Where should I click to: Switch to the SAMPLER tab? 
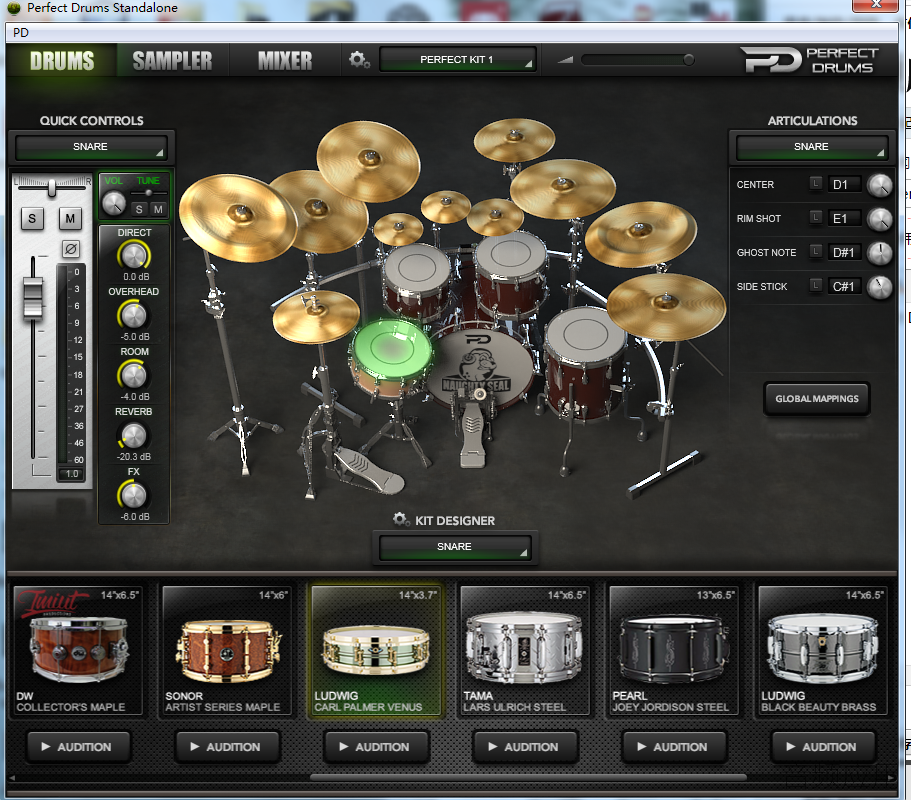pos(173,60)
